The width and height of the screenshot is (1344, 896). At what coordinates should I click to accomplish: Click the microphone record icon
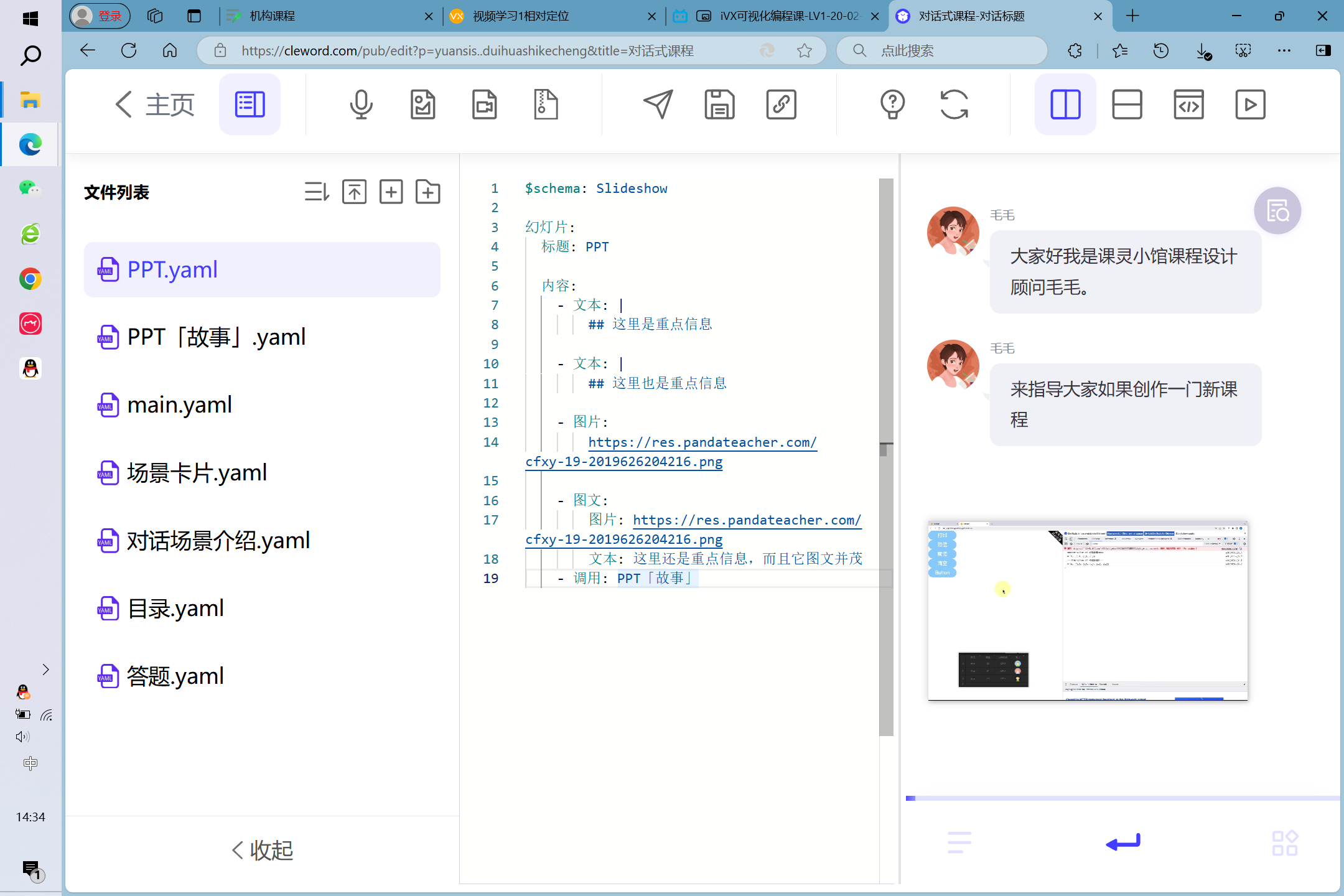pos(361,105)
